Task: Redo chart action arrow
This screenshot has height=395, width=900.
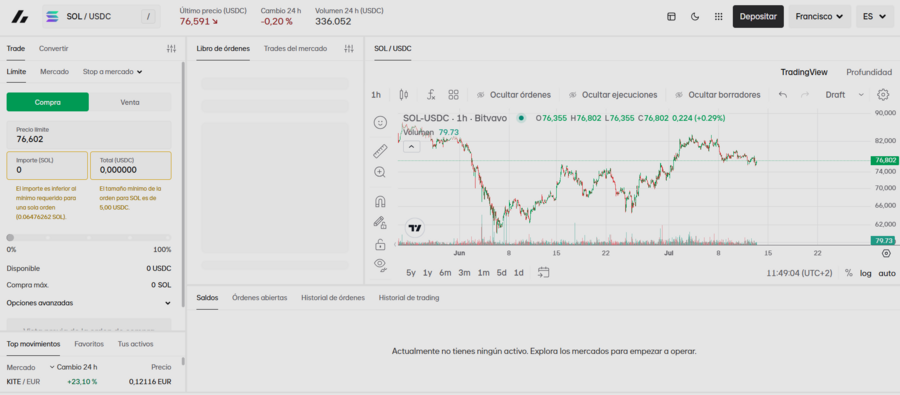Action: [805, 95]
